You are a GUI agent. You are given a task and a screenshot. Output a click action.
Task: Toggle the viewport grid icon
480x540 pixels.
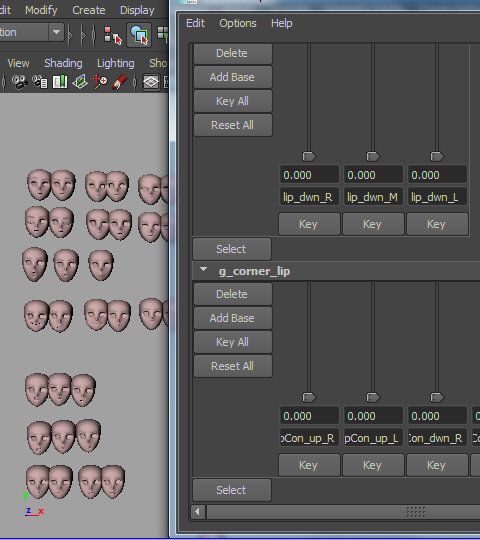(151, 82)
